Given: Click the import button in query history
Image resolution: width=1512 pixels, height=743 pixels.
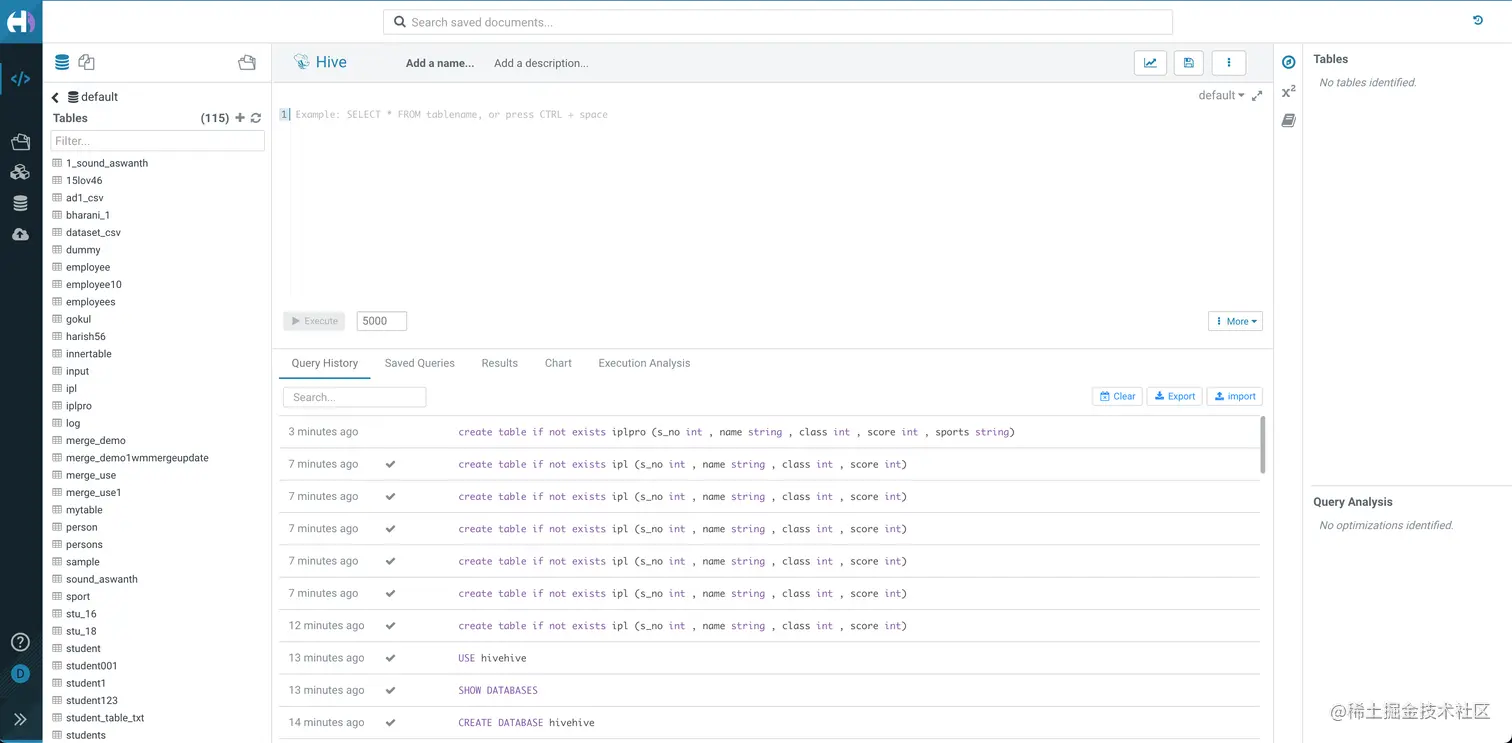Looking at the screenshot, I should 1235,396.
